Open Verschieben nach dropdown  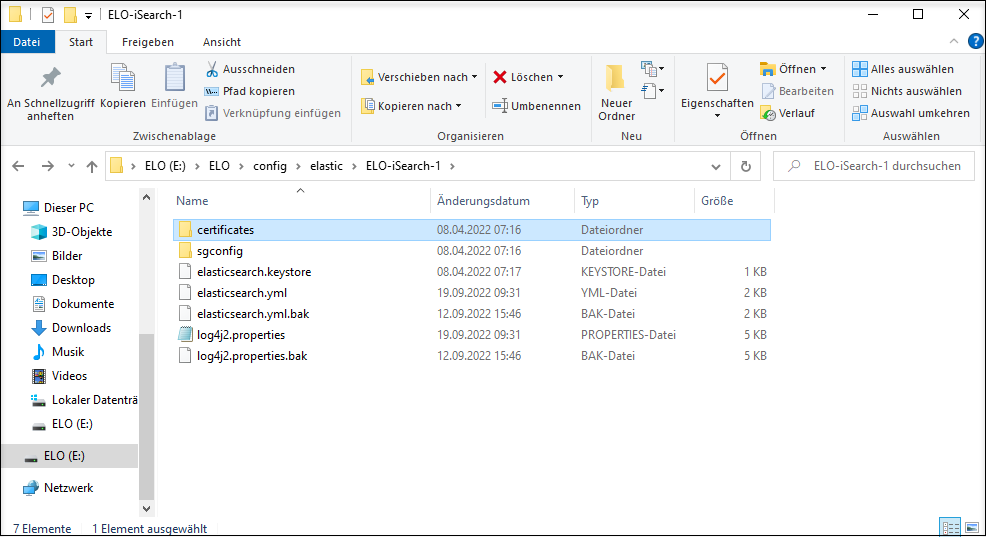(419, 77)
